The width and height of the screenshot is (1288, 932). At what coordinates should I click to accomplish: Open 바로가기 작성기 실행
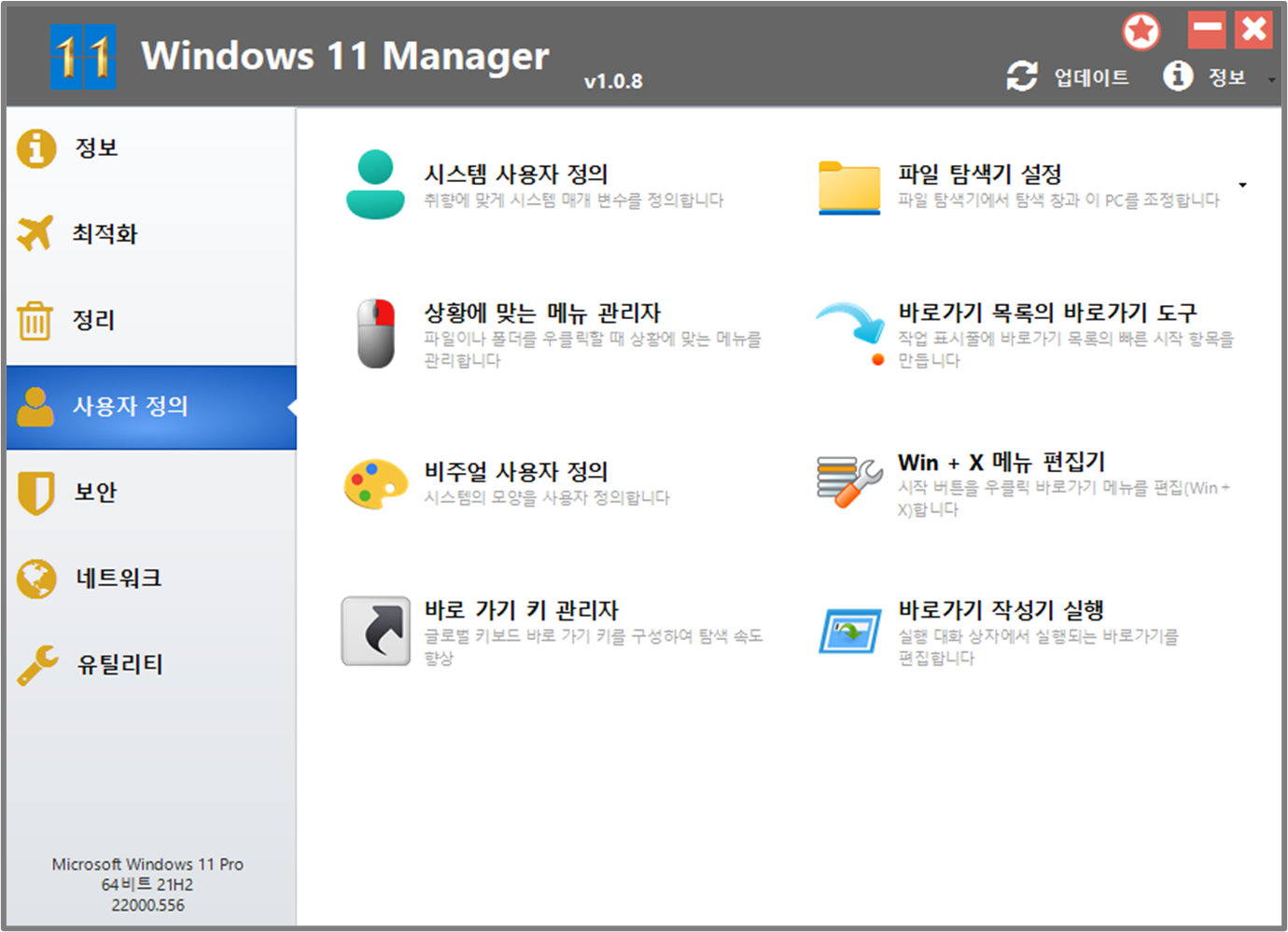(x=1001, y=610)
